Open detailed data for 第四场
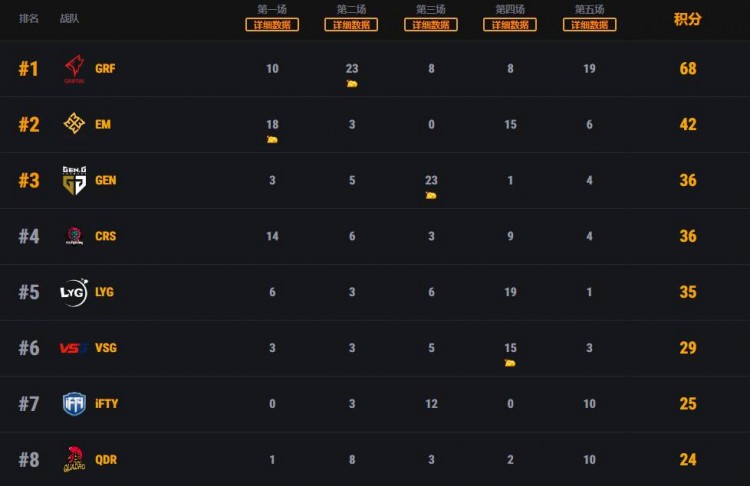 pyautogui.click(x=510, y=25)
